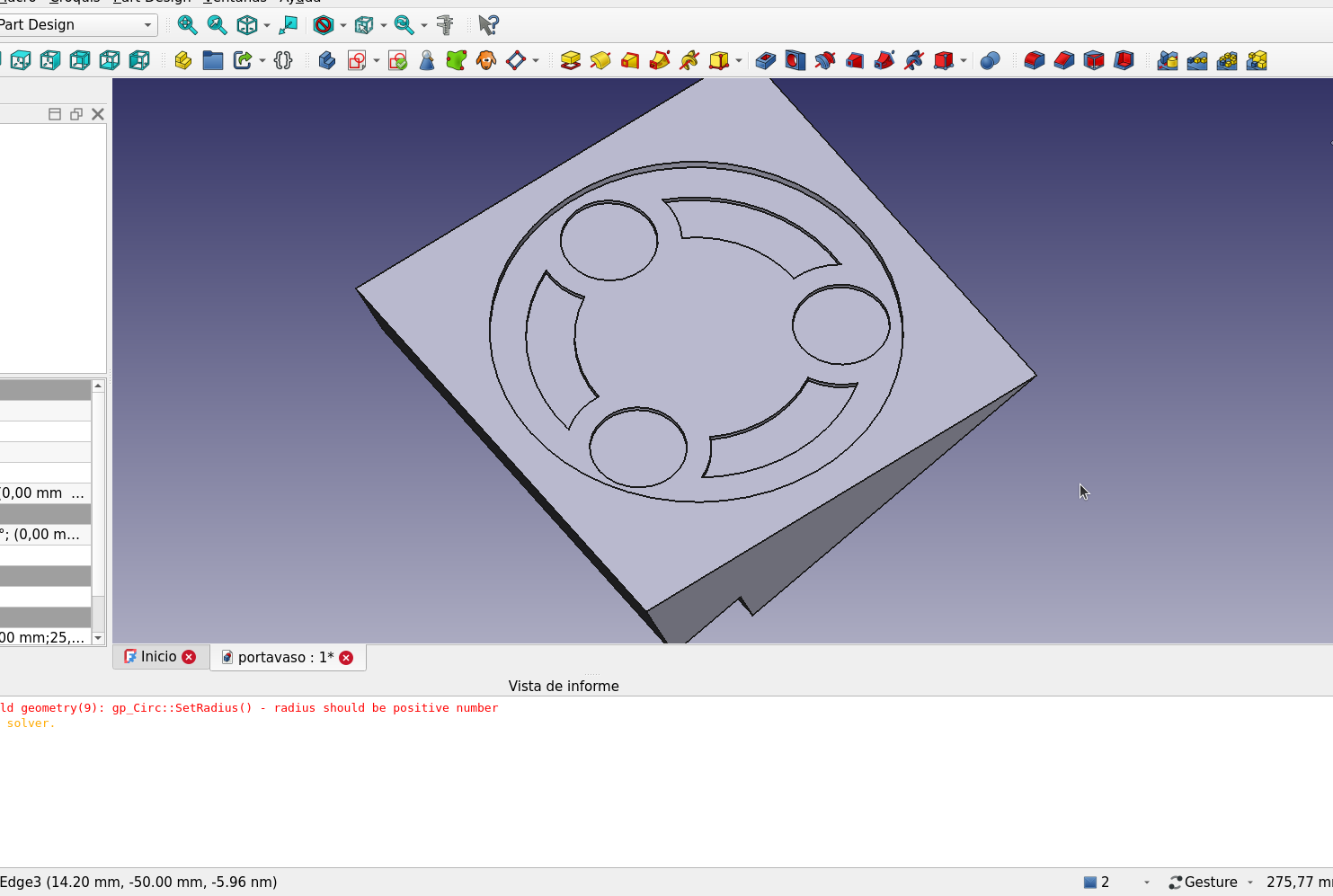Select the Pocket tool icon
The width and height of the screenshot is (1333, 896).
pos(765,60)
